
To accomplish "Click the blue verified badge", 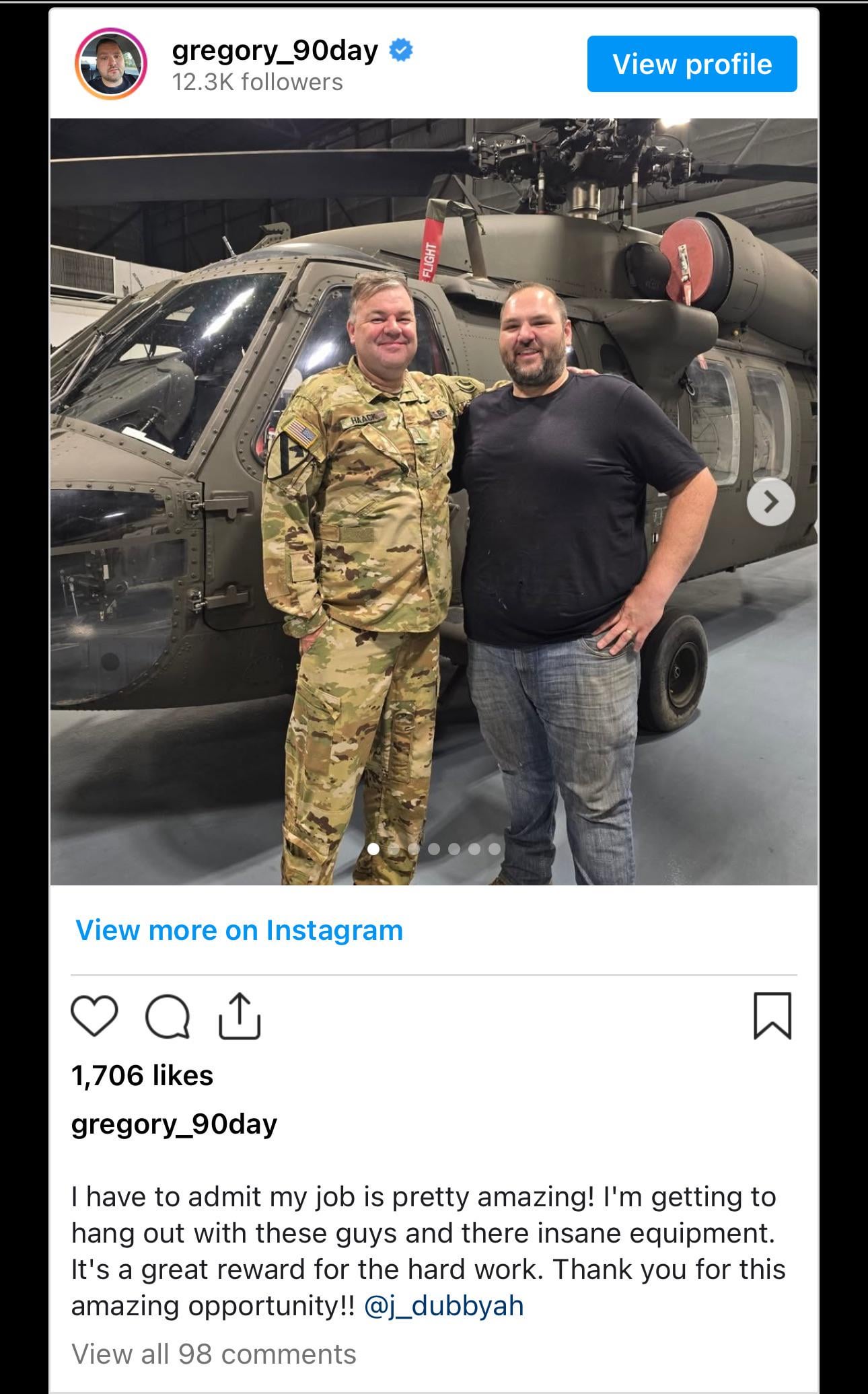I will pos(401,50).
